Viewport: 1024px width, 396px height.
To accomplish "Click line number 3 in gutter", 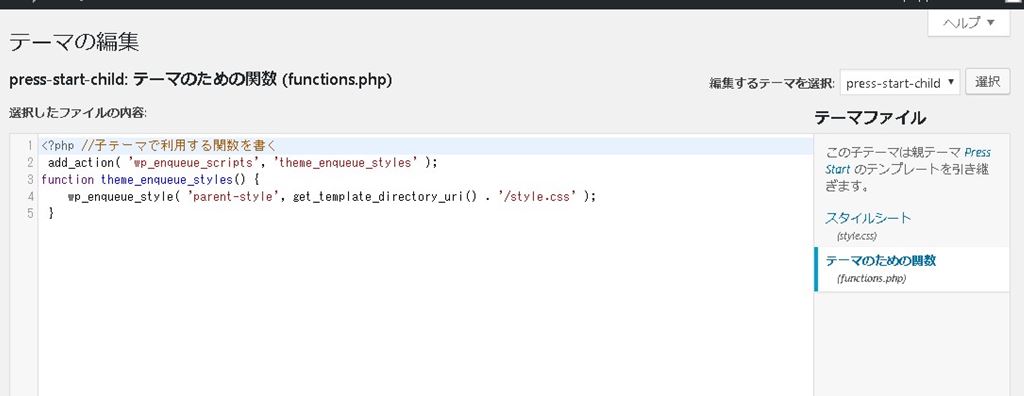I will coord(30,179).
